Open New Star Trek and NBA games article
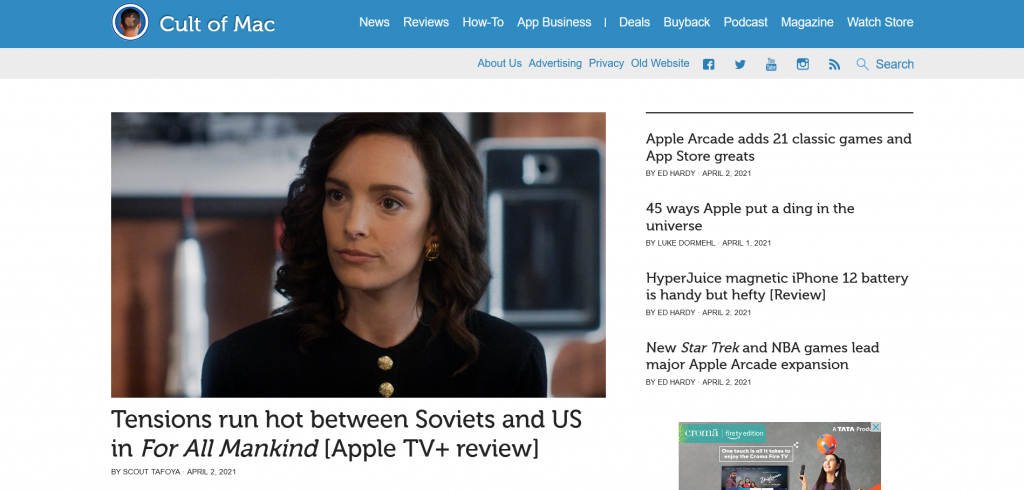This screenshot has width=1024, height=490. coord(762,356)
